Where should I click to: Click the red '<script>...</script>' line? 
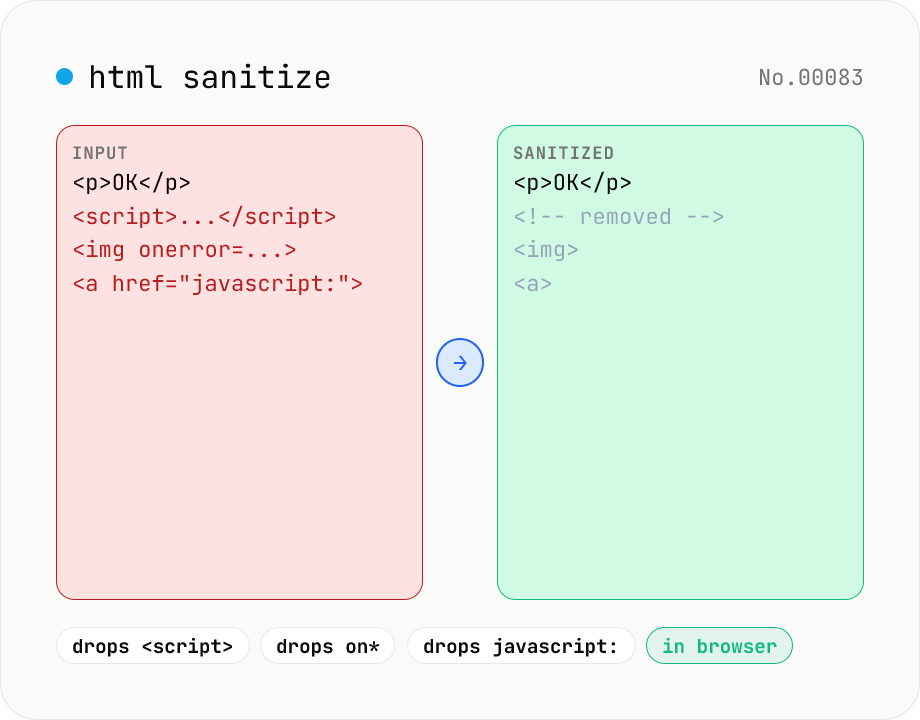[204, 217]
